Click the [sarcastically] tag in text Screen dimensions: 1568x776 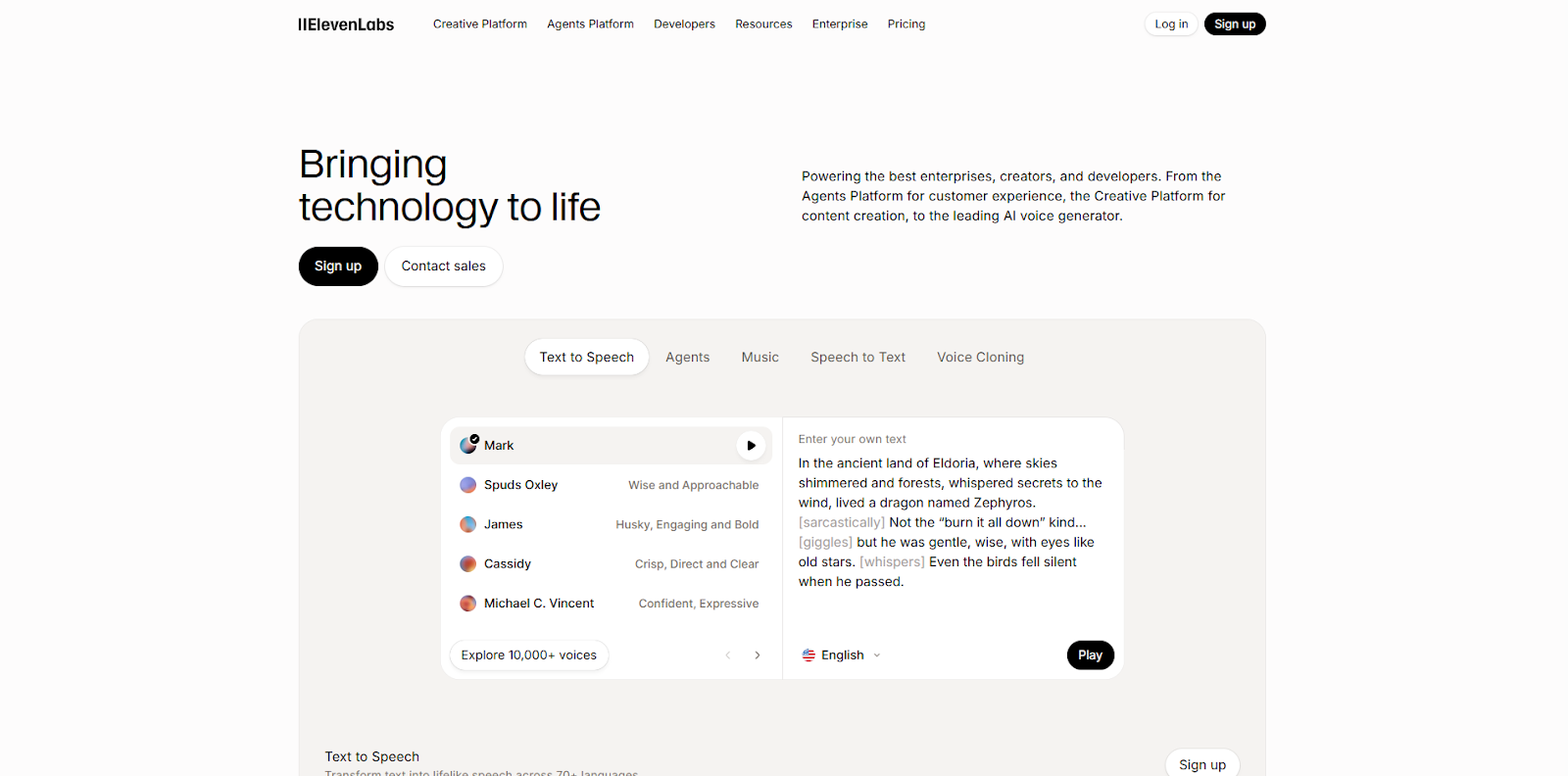842,522
